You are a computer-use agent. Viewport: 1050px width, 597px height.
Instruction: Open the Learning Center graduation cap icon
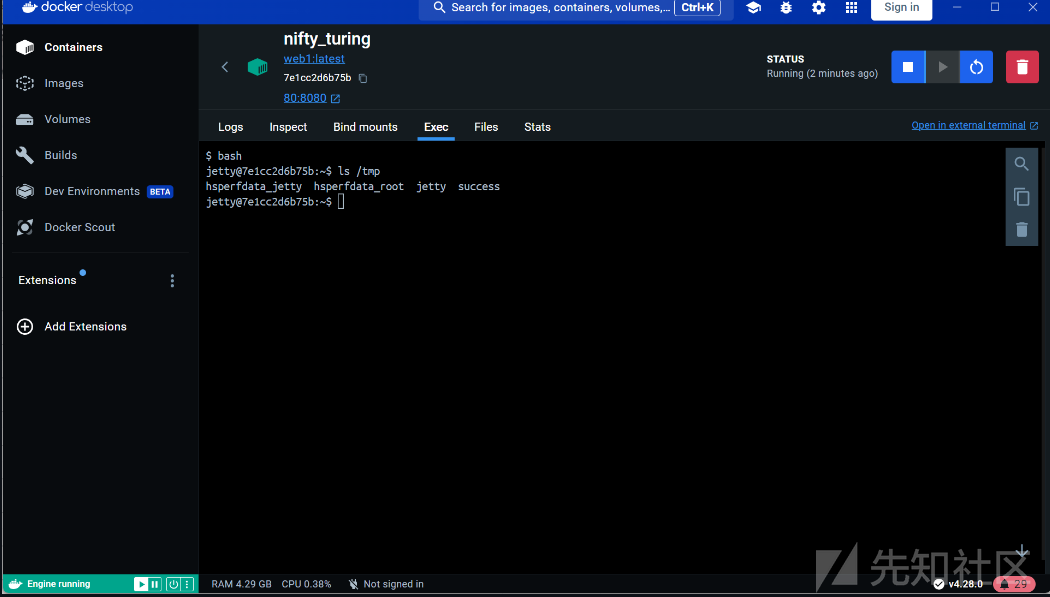[753, 7]
